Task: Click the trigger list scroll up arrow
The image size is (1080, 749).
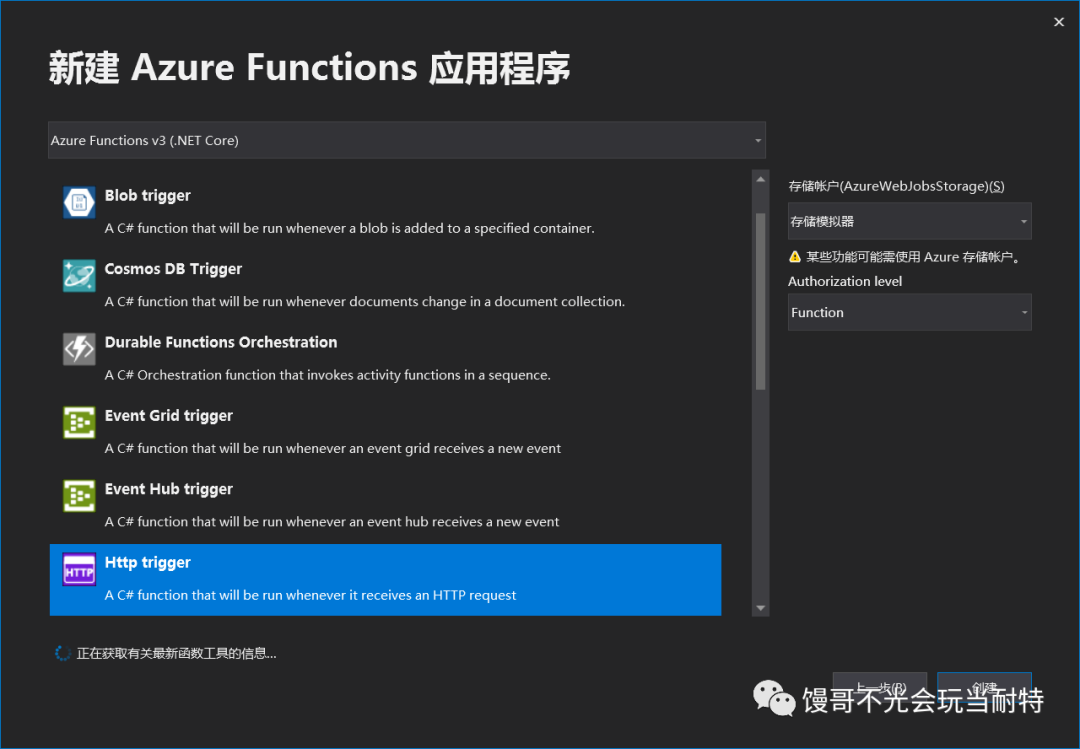Action: click(x=760, y=179)
